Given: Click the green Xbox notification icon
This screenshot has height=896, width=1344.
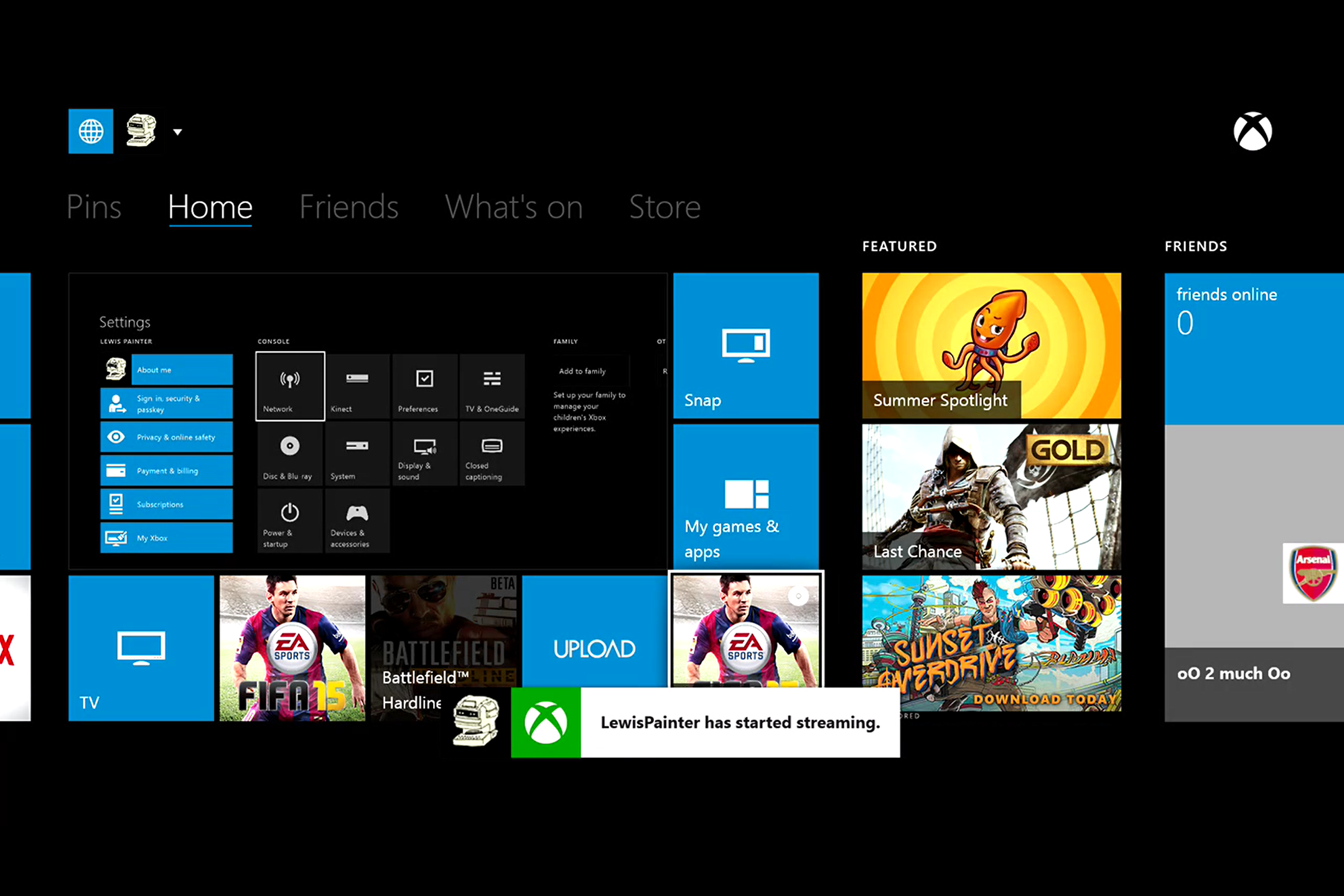Looking at the screenshot, I should click(x=546, y=722).
